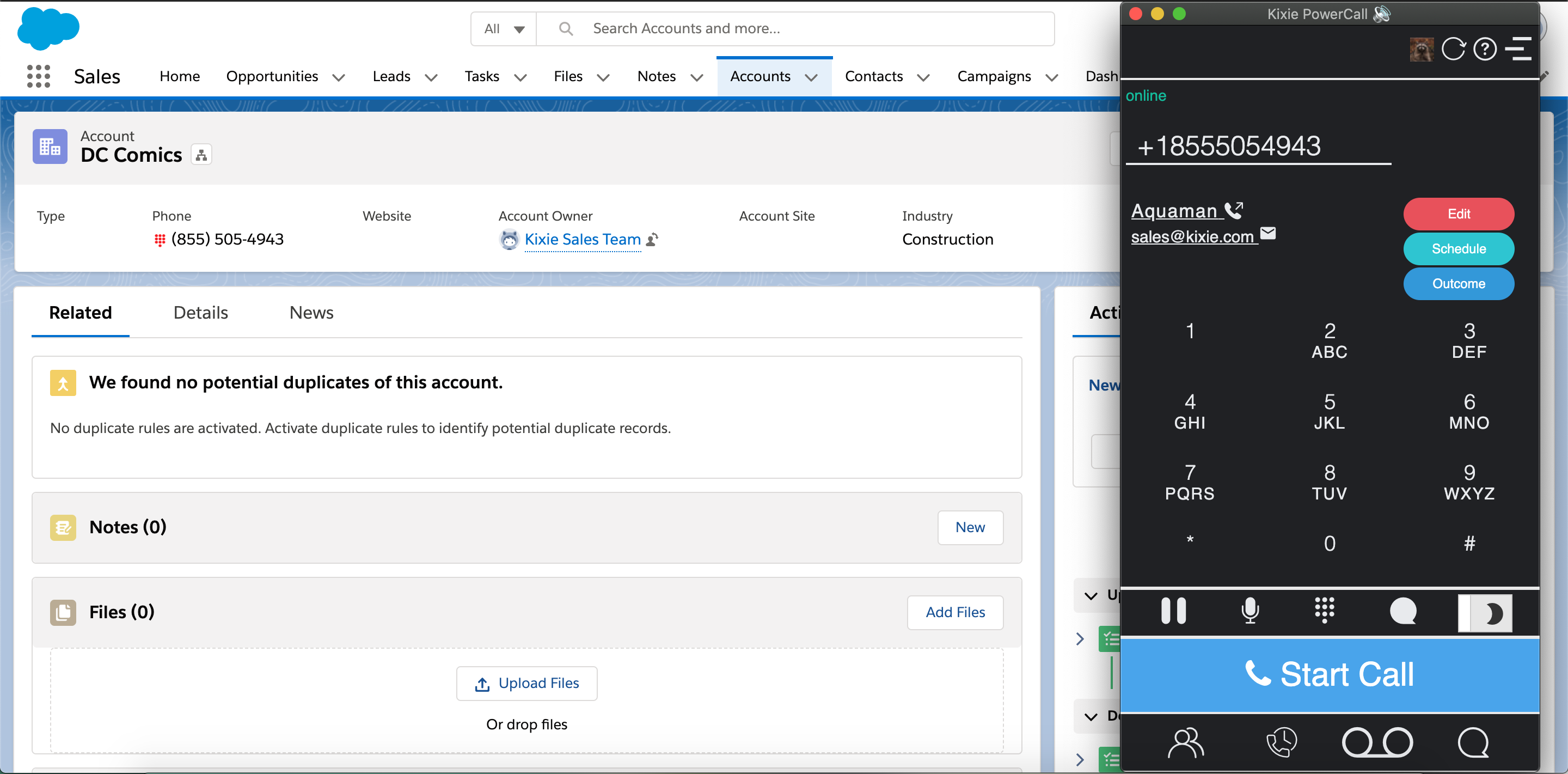
Task: Click the red dialer icon next to phone number
Action: coord(160,240)
